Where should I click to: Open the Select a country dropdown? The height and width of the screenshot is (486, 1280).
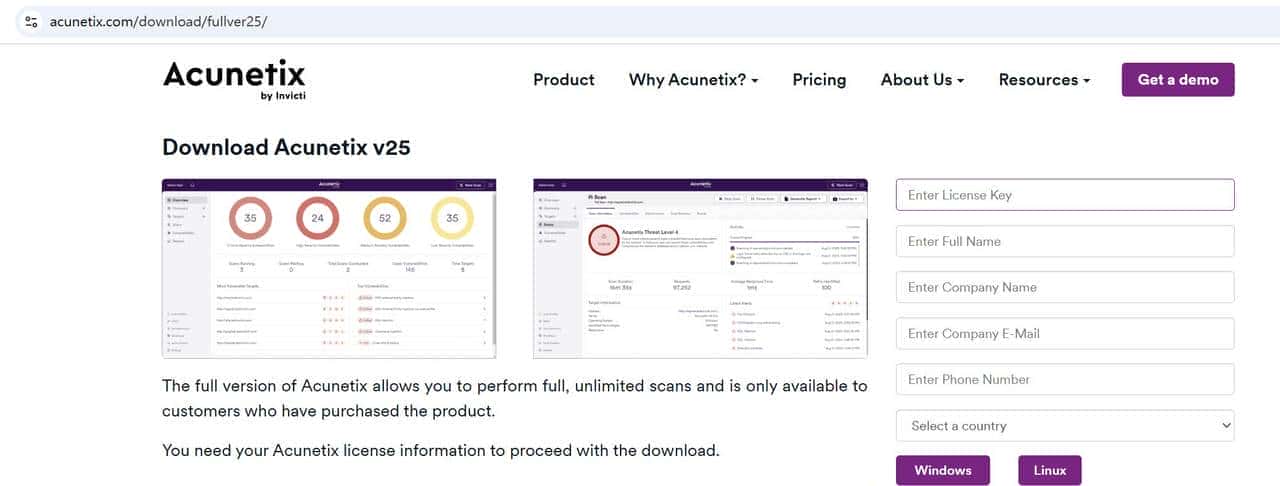[x=1065, y=425]
